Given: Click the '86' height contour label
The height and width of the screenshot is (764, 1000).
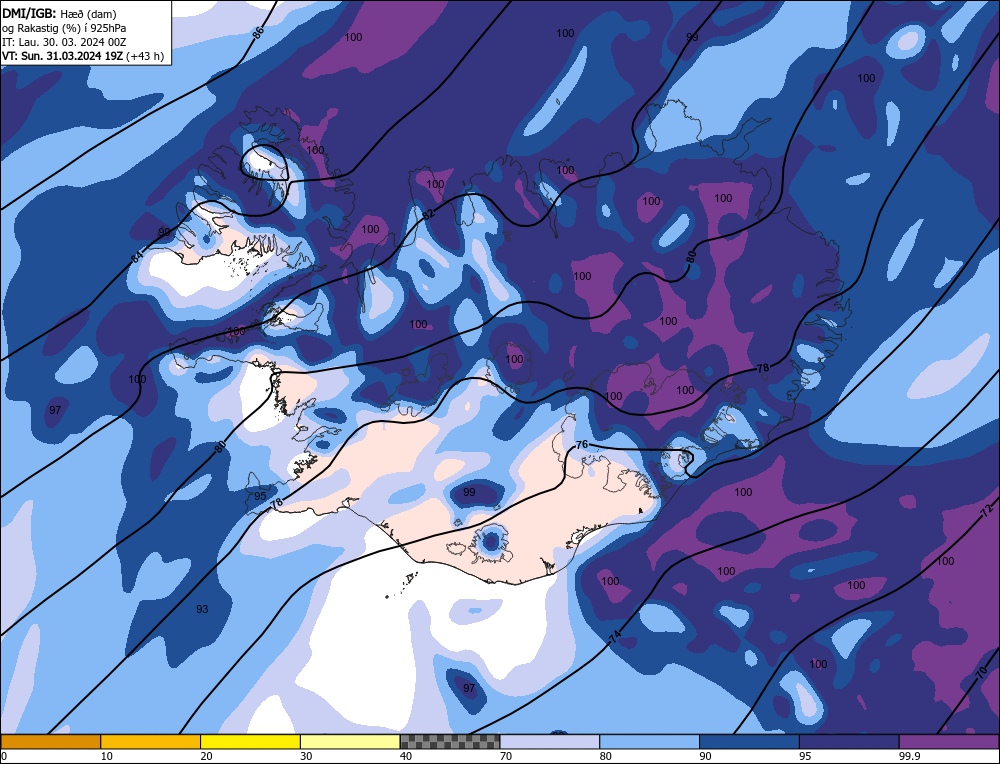Looking at the screenshot, I should (x=258, y=33).
